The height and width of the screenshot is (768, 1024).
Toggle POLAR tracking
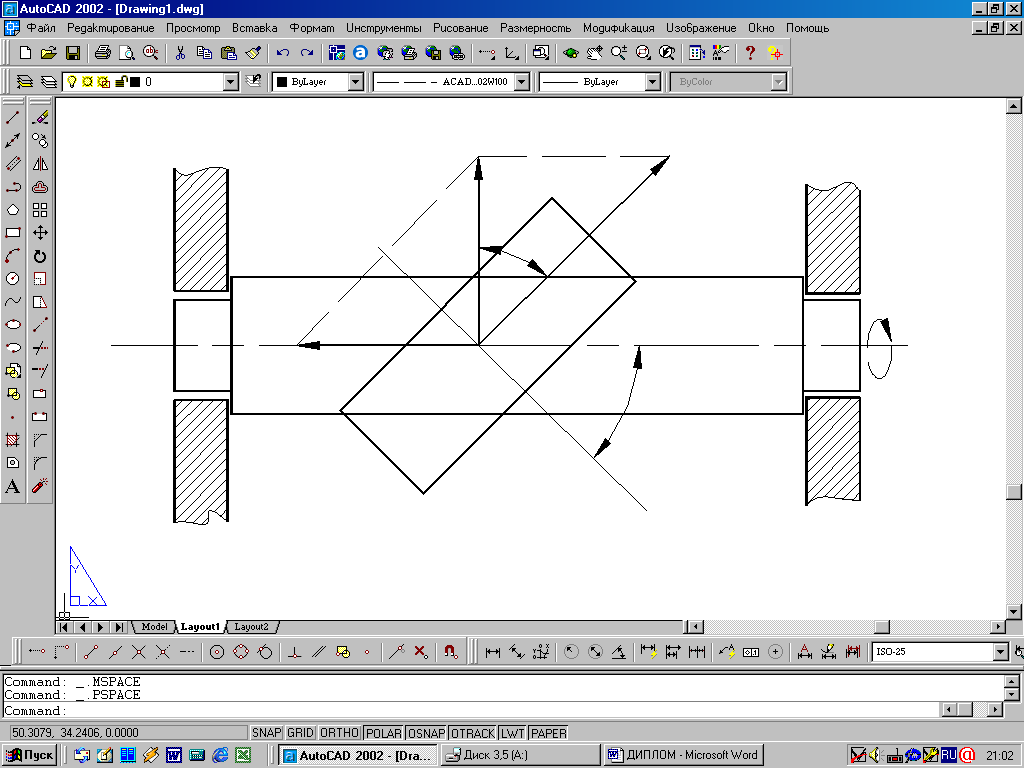[x=383, y=733]
